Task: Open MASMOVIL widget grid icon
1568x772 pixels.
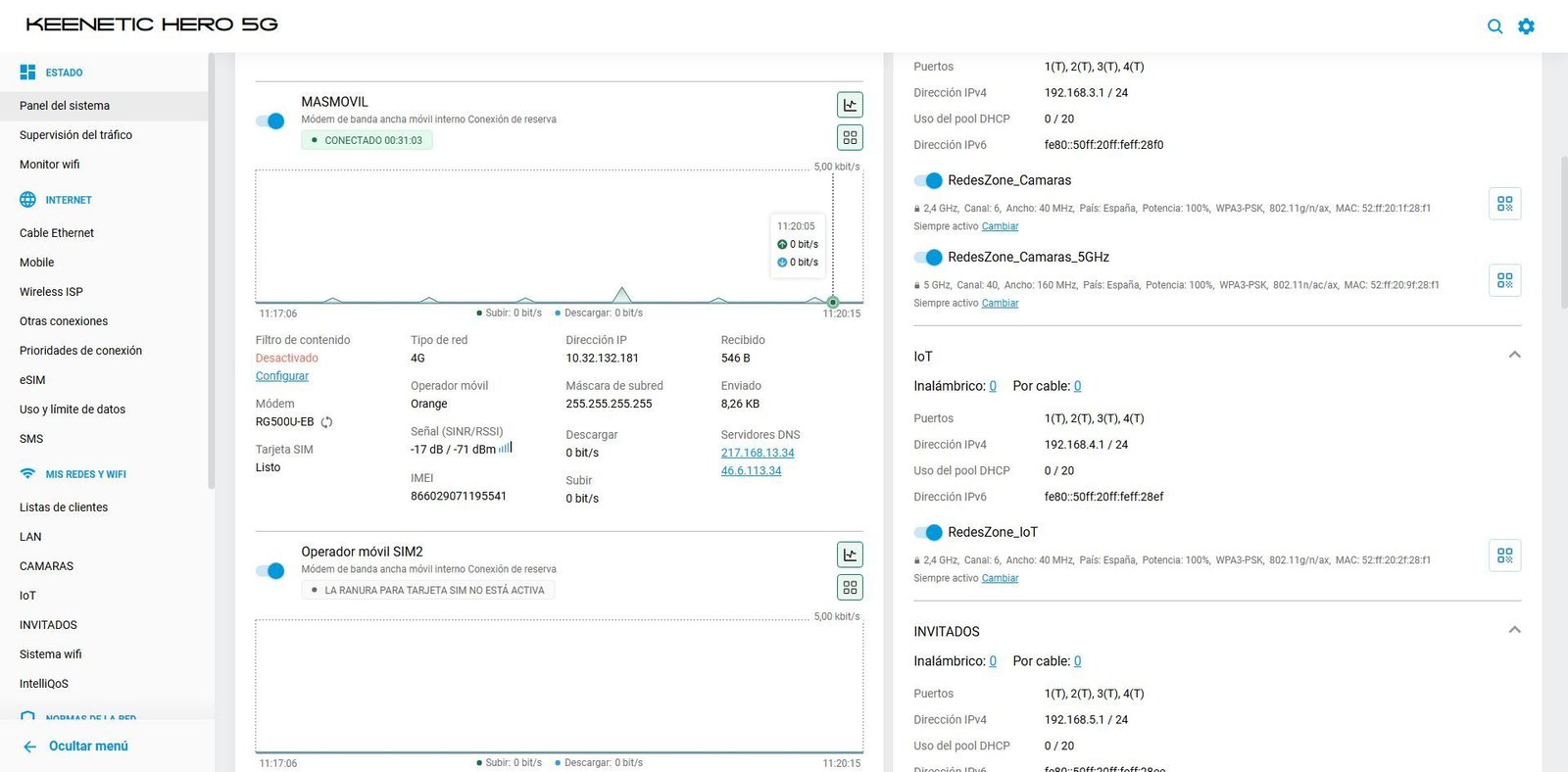Action: click(x=850, y=138)
